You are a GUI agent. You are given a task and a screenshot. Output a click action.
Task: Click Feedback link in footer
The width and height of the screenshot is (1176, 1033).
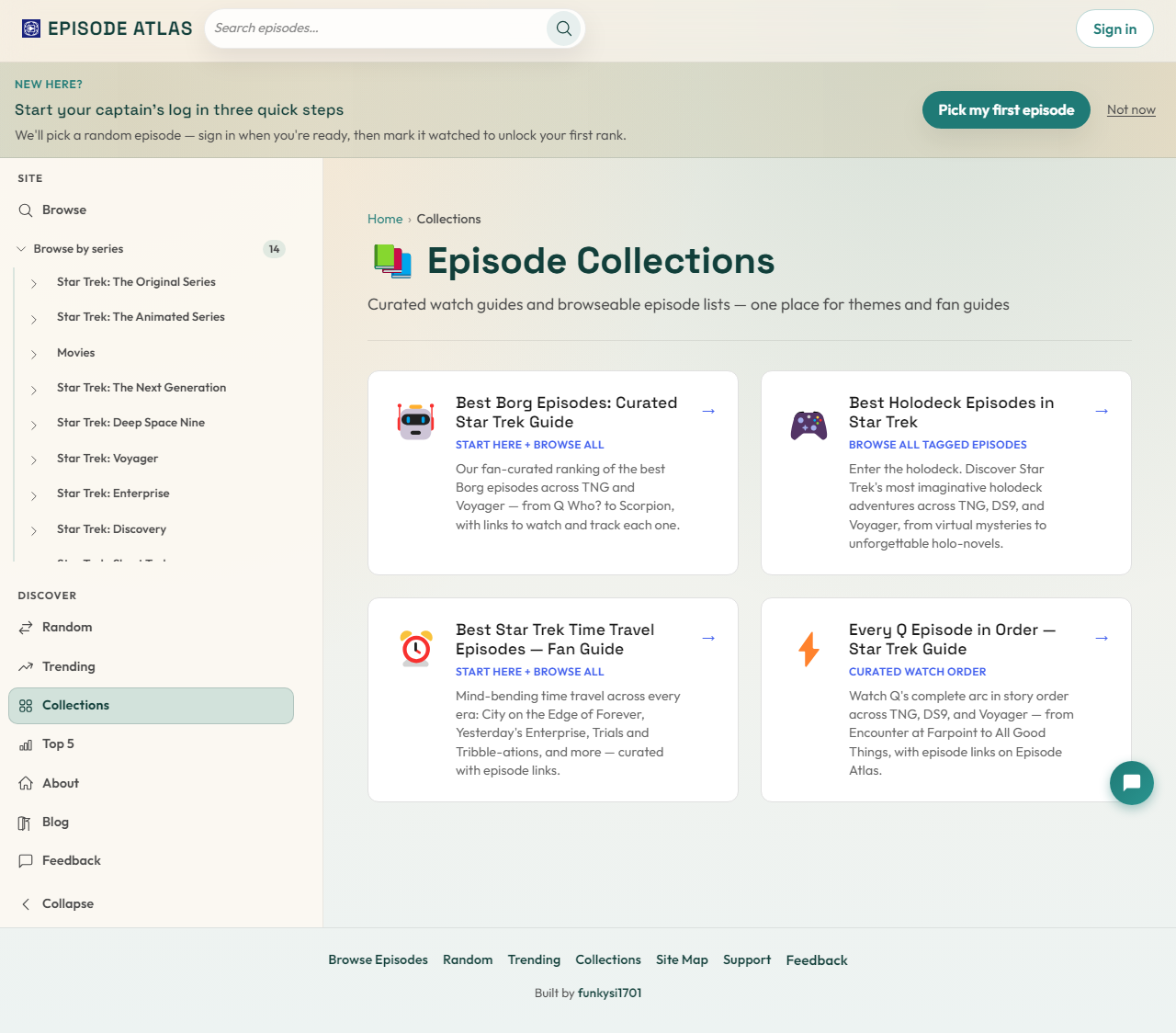[x=817, y=960]
